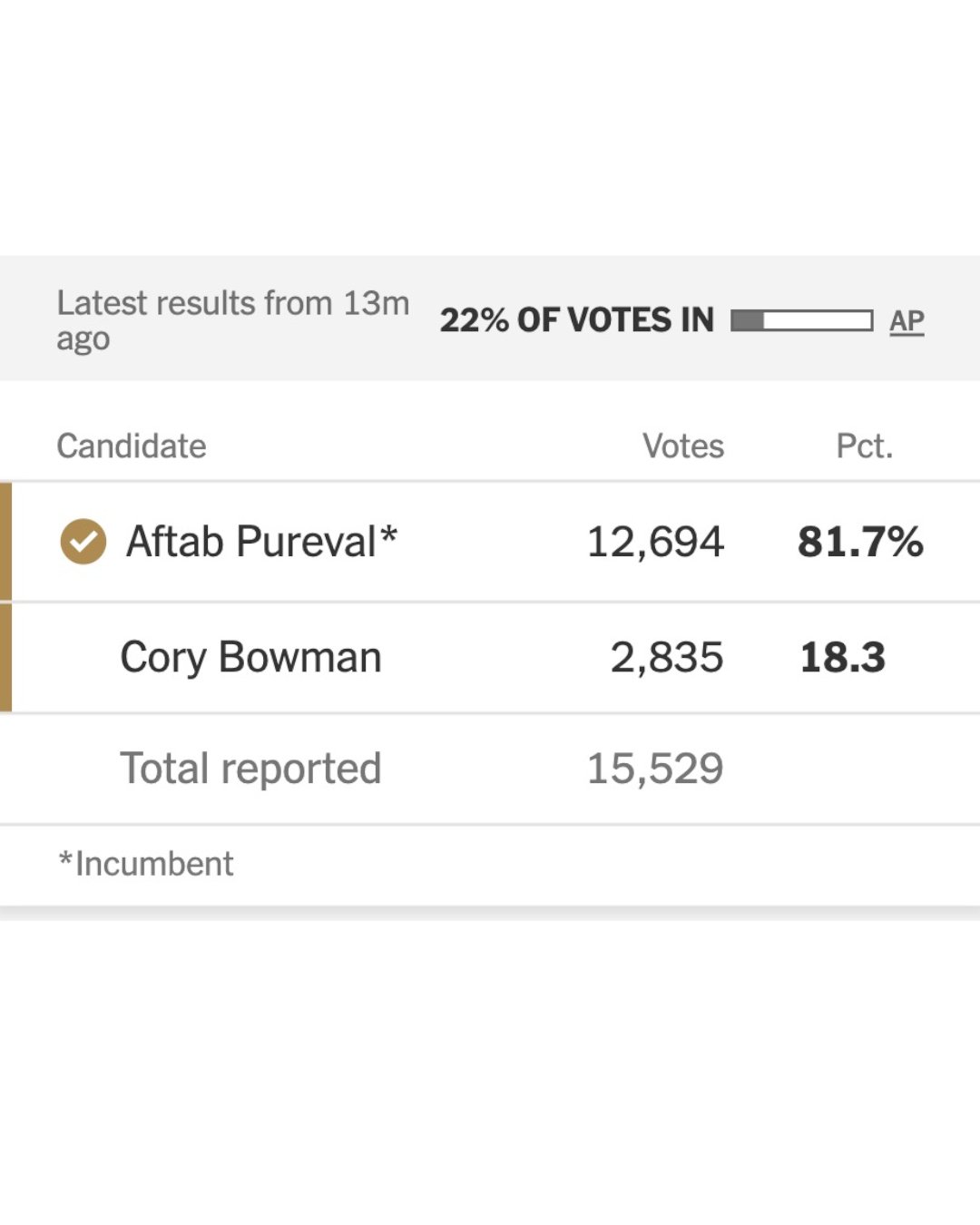The width and height of the screenshot is (980, 1225).
Task: Click the 15,529 total votes figure
Action: 655,769
